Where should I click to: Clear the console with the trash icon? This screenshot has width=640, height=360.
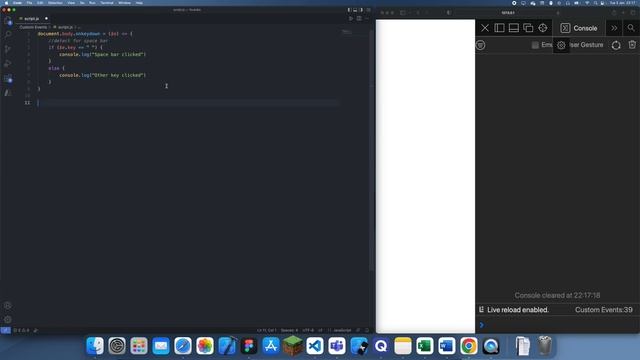coord(632,44)
